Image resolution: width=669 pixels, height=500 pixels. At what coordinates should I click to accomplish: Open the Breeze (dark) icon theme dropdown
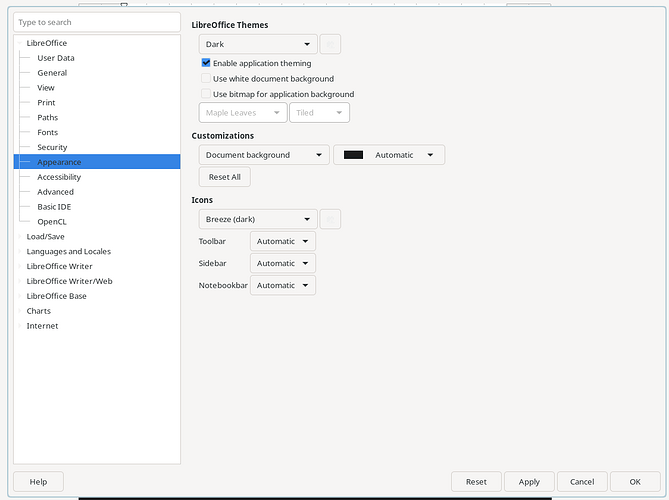point(258,219)
